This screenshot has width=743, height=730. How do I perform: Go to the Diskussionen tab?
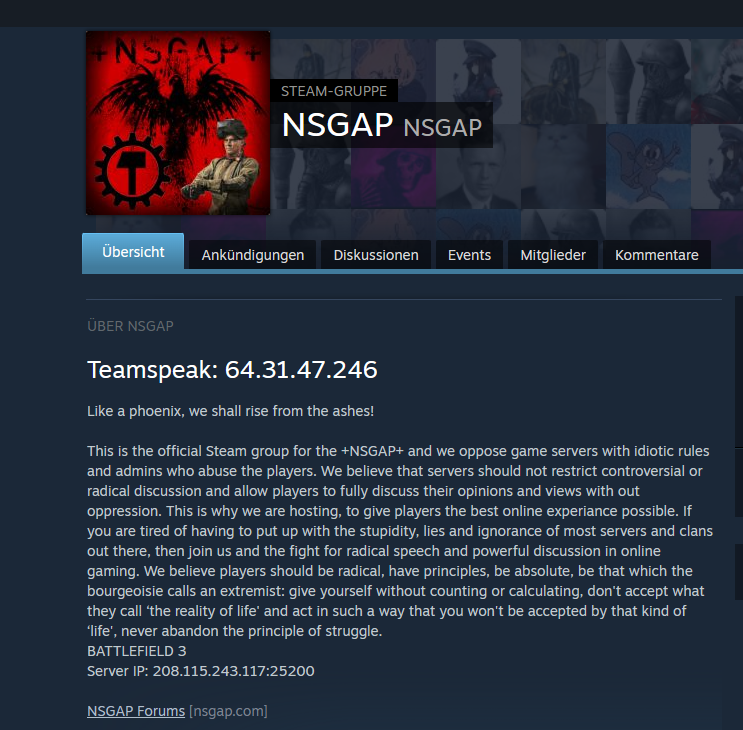tap(376, 255)
